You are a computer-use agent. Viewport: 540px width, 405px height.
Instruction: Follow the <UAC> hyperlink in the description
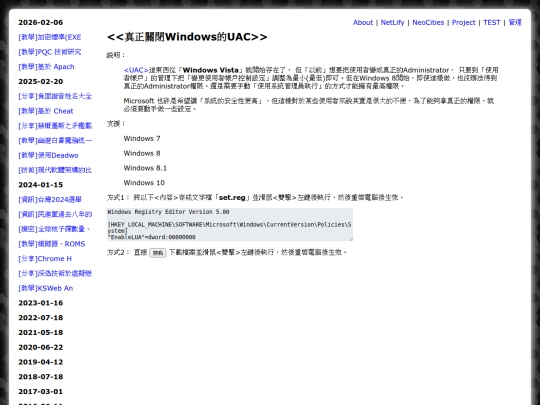pyautogui.click(x=136, y=70)
